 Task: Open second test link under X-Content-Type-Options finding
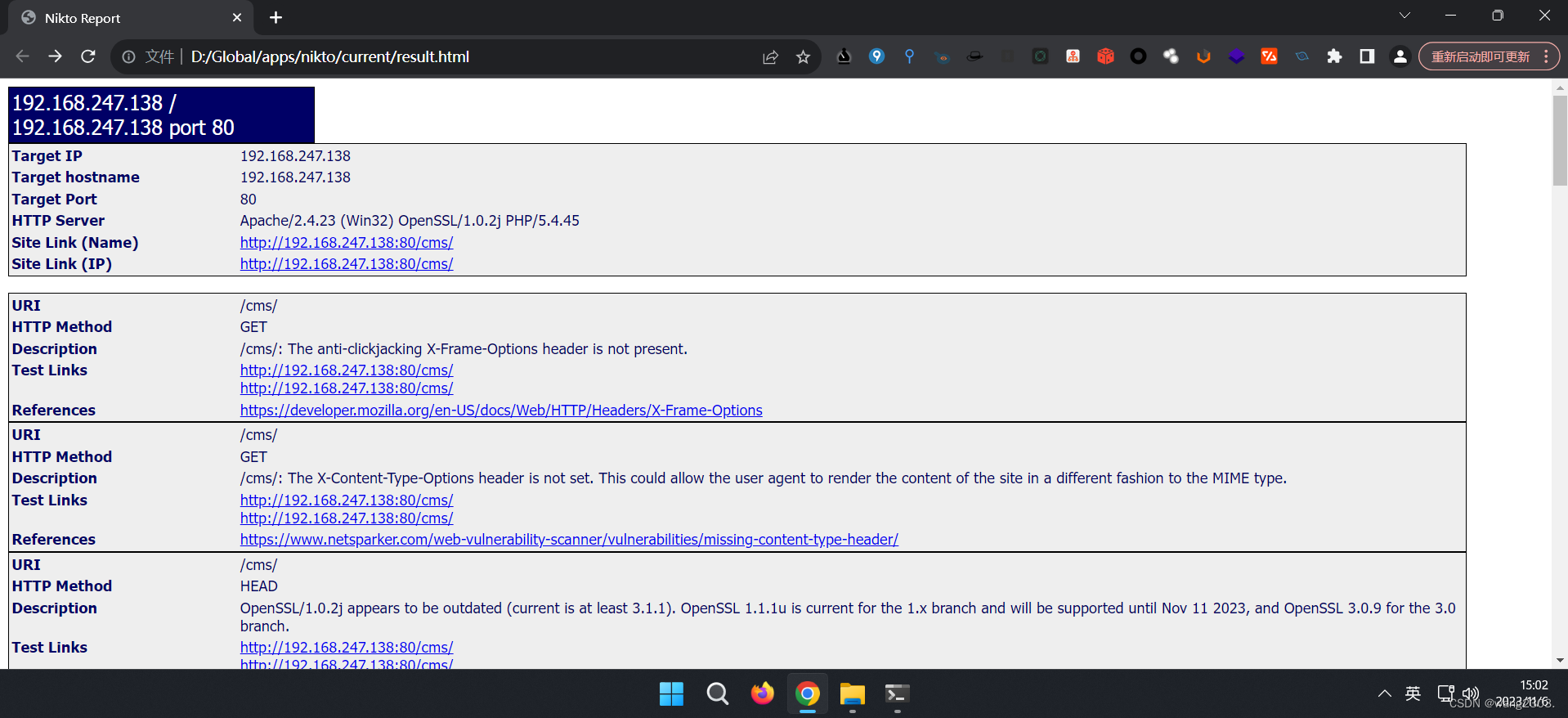point(347,518)
